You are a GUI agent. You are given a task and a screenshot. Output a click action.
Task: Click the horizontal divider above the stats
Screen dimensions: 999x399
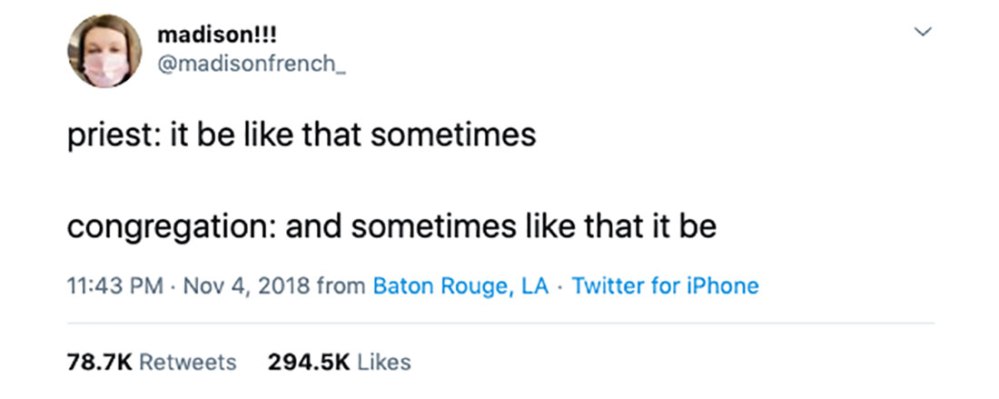click(x=500, y=323)
